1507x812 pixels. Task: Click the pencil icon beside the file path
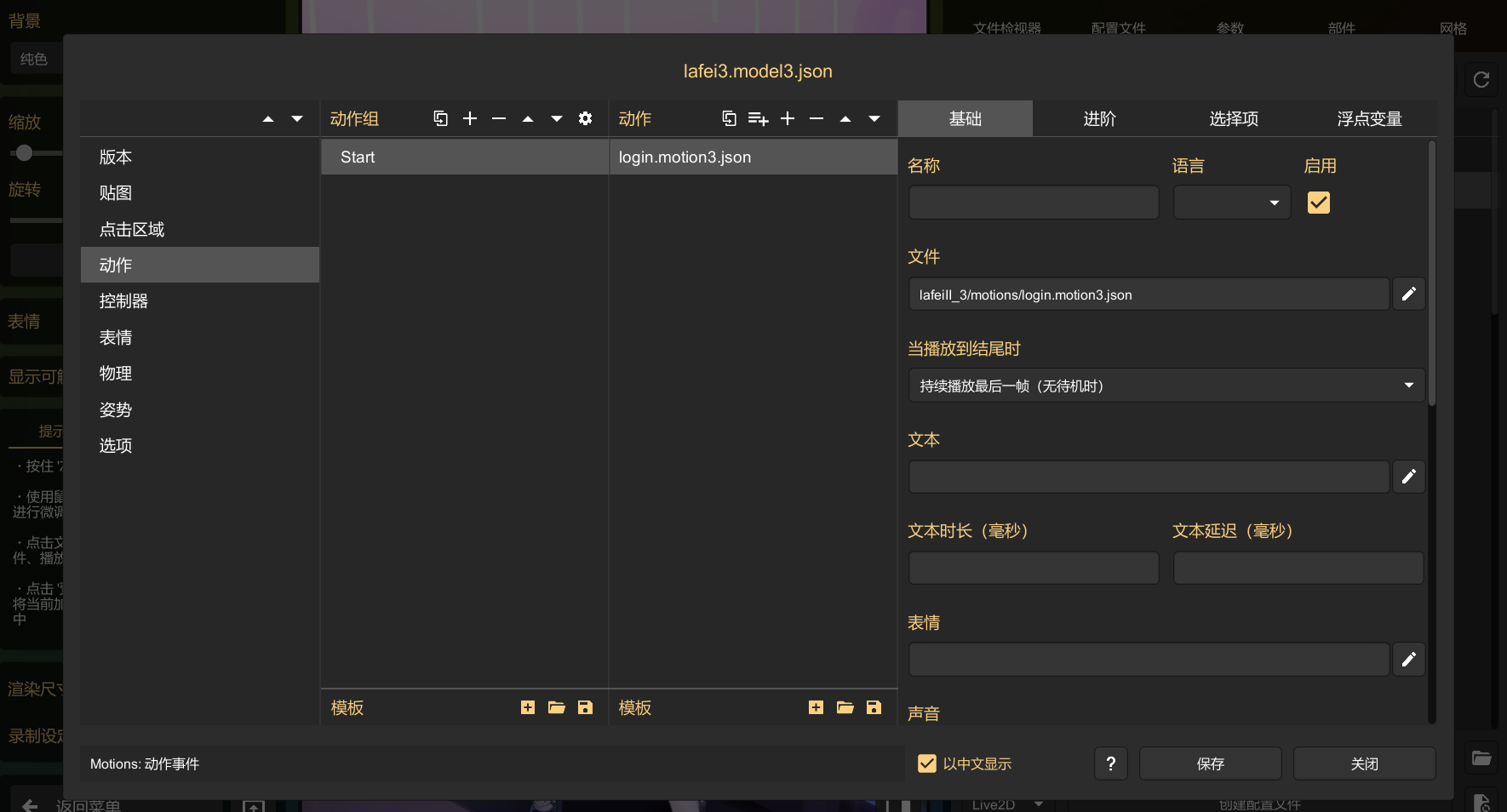pos(1408,294)
